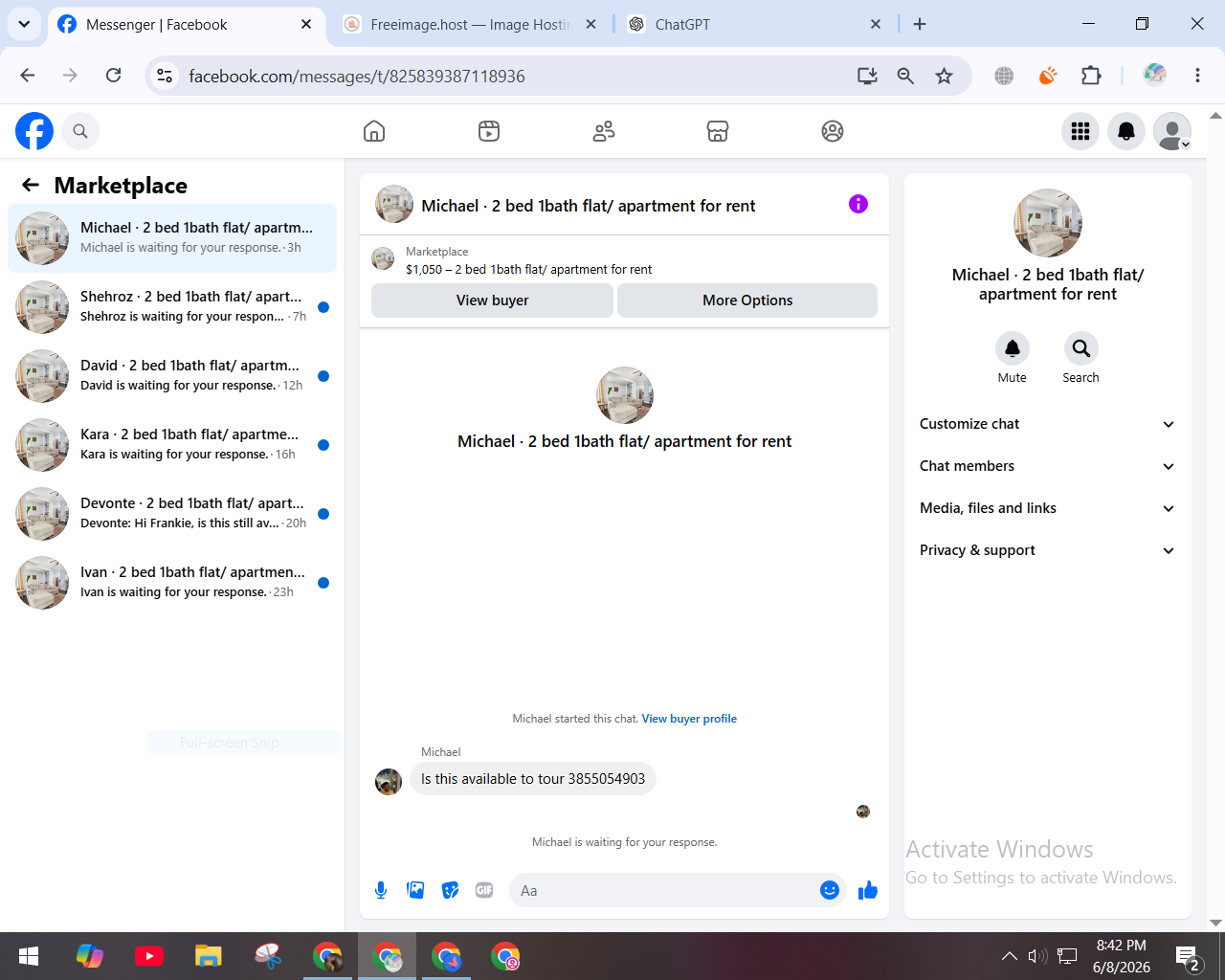Select the Messenger | Facebook tab

[186, 25]
